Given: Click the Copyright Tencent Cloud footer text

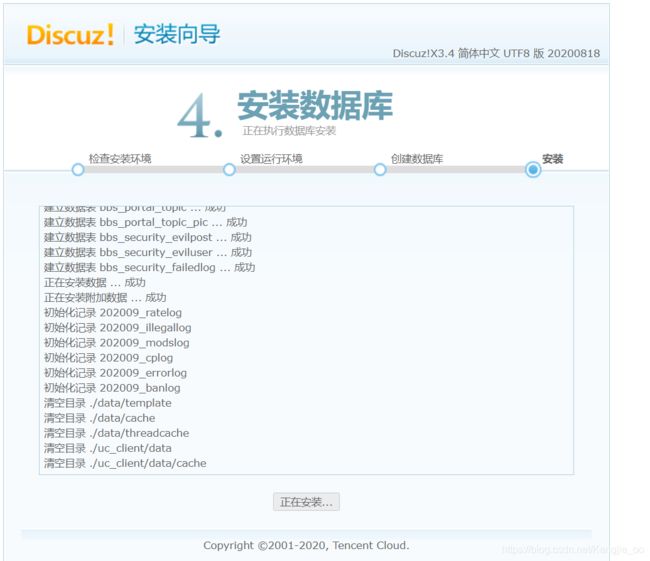Looking at the screenshot, I should coord(306,545).
